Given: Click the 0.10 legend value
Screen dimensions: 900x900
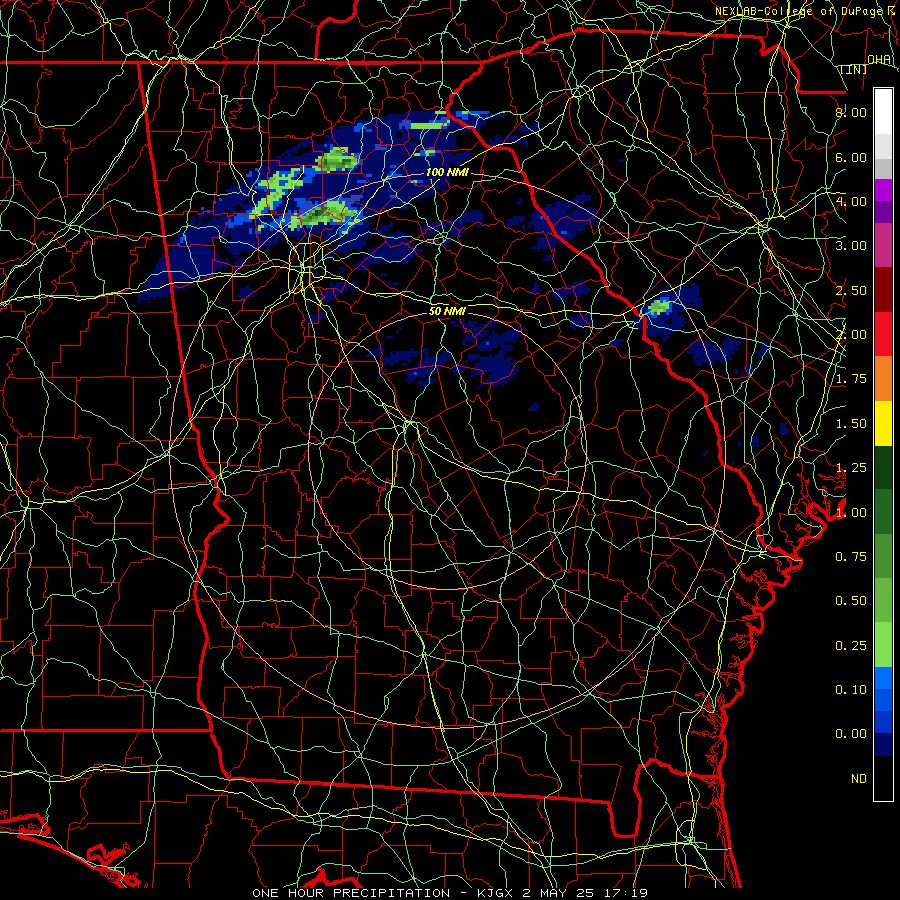Looking at the screenshot, I should click(x=851, y=690).
